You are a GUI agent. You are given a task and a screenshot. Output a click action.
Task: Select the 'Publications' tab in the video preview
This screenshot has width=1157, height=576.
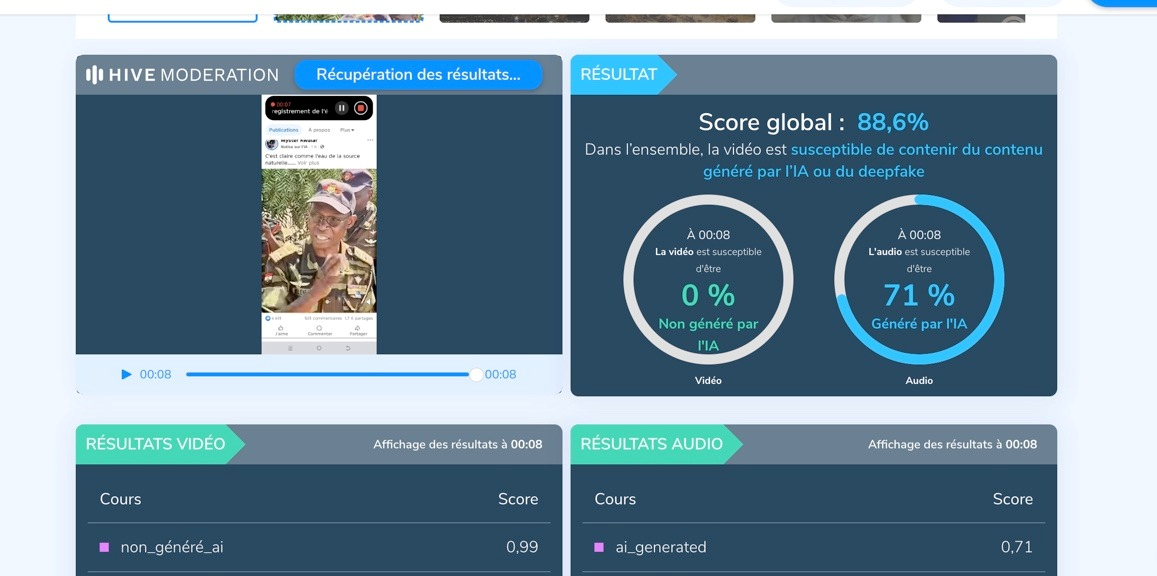point(283,130)
